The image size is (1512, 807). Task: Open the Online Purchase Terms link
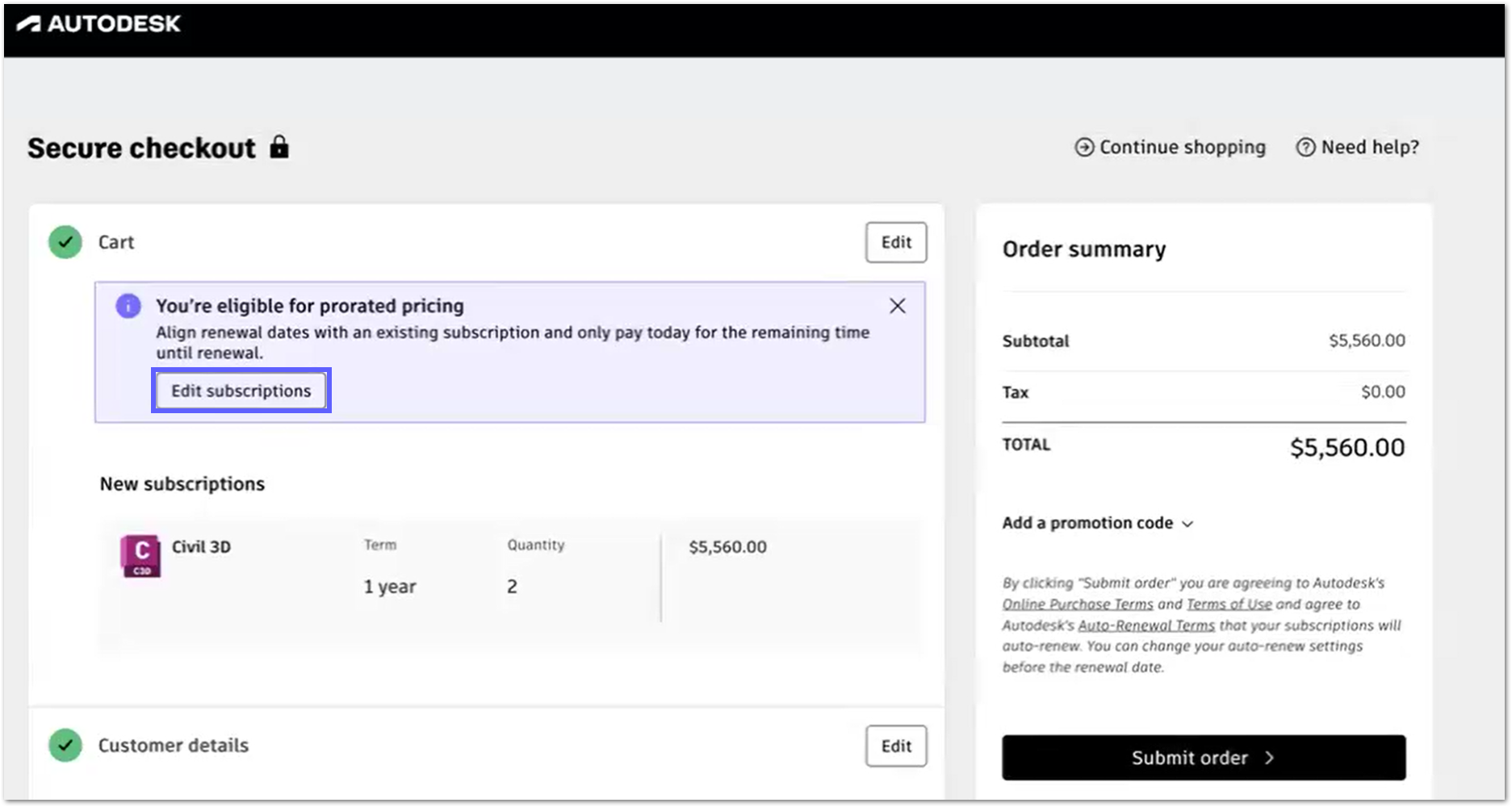tap(1078, 604)
